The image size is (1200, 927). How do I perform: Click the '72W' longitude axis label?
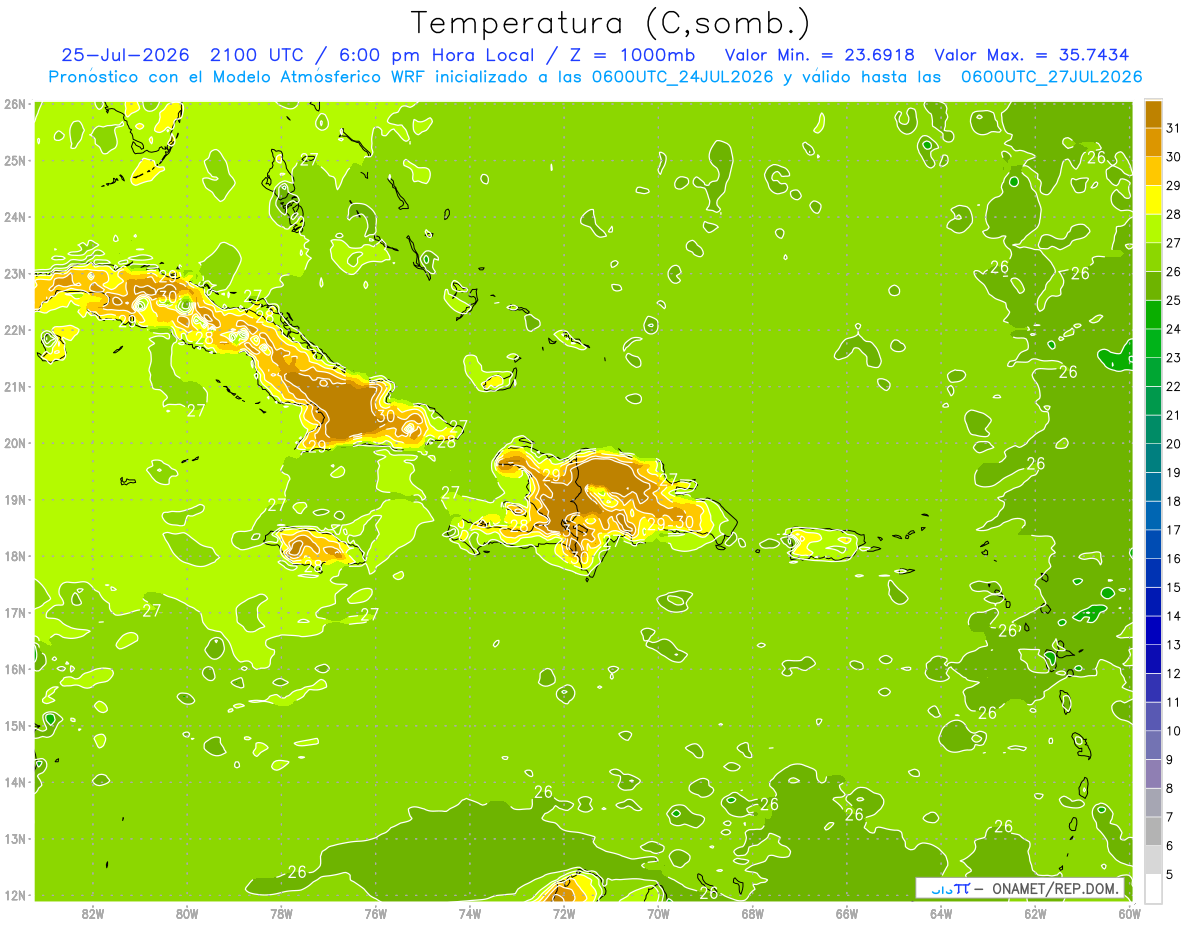click(x=564, y=912)
